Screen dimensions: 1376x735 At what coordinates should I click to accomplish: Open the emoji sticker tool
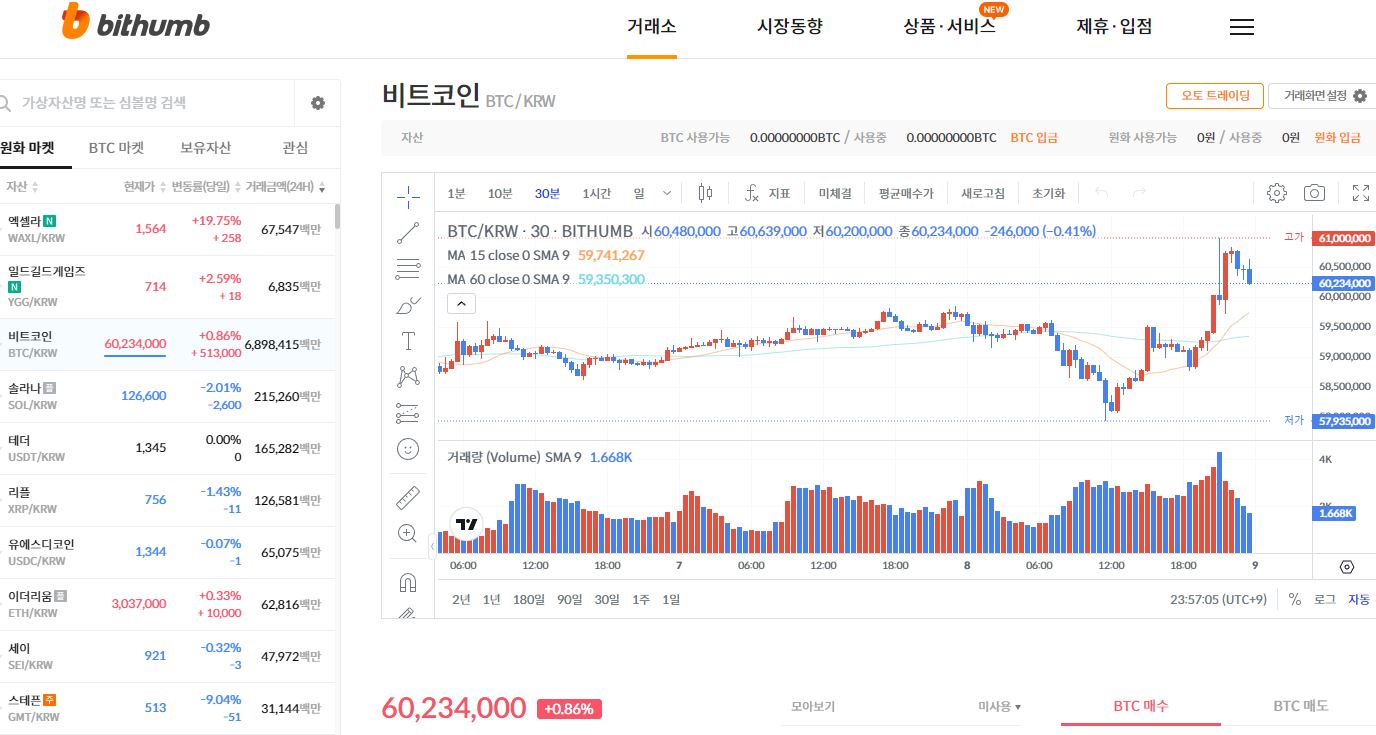(408, 450)
